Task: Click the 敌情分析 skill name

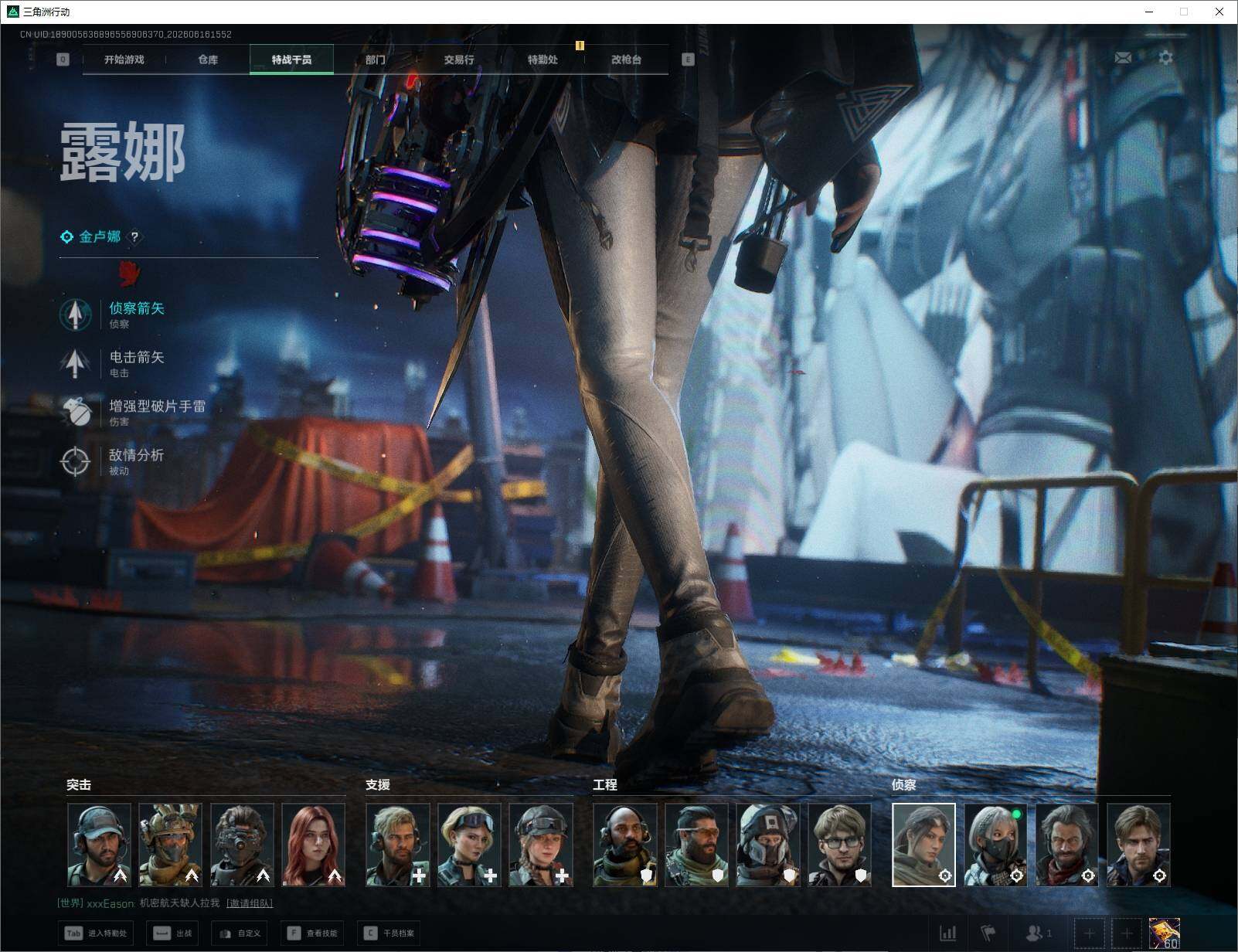Action: click(137, 454)
